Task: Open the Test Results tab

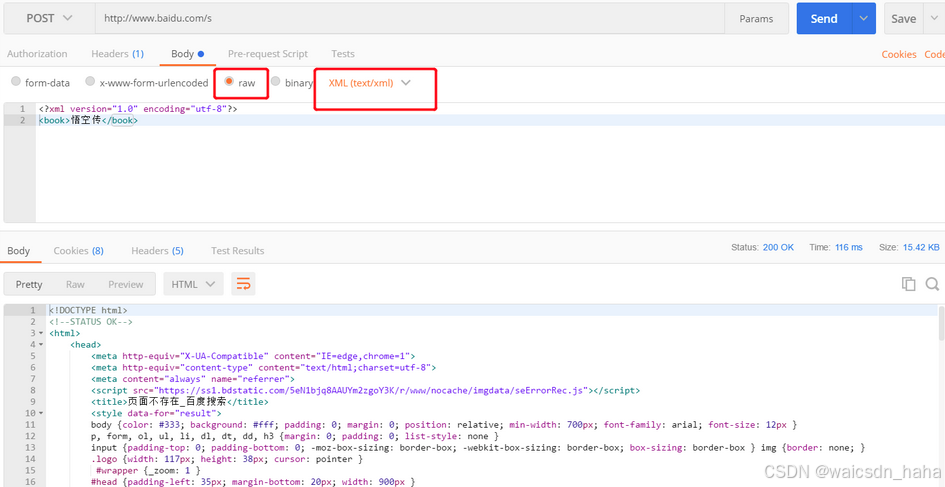Action: click(x=237, y=251)
